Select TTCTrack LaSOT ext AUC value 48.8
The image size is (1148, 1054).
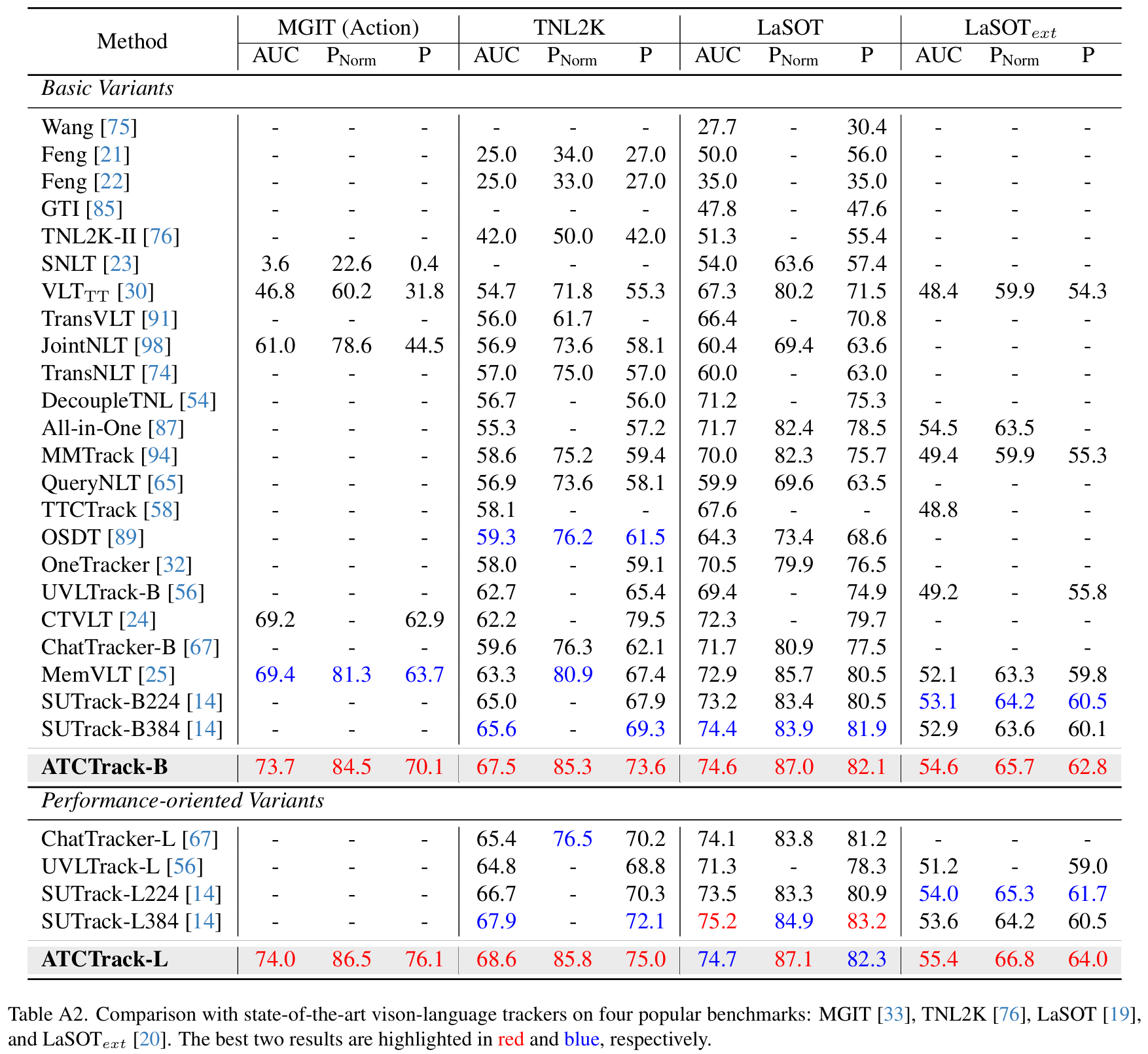click(x=939, y=510)
